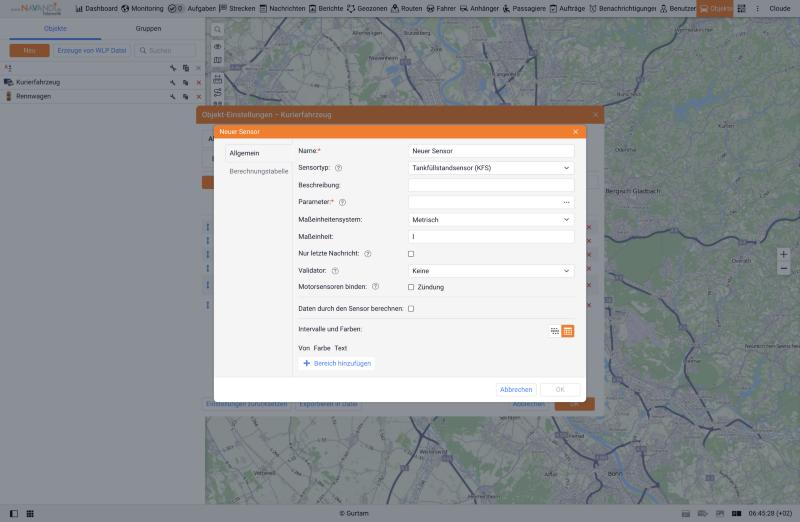Open help for Nur letzte Nachricht
This screenshot has width=800, height=522.
pyautogui.click(x=367, y=254)
